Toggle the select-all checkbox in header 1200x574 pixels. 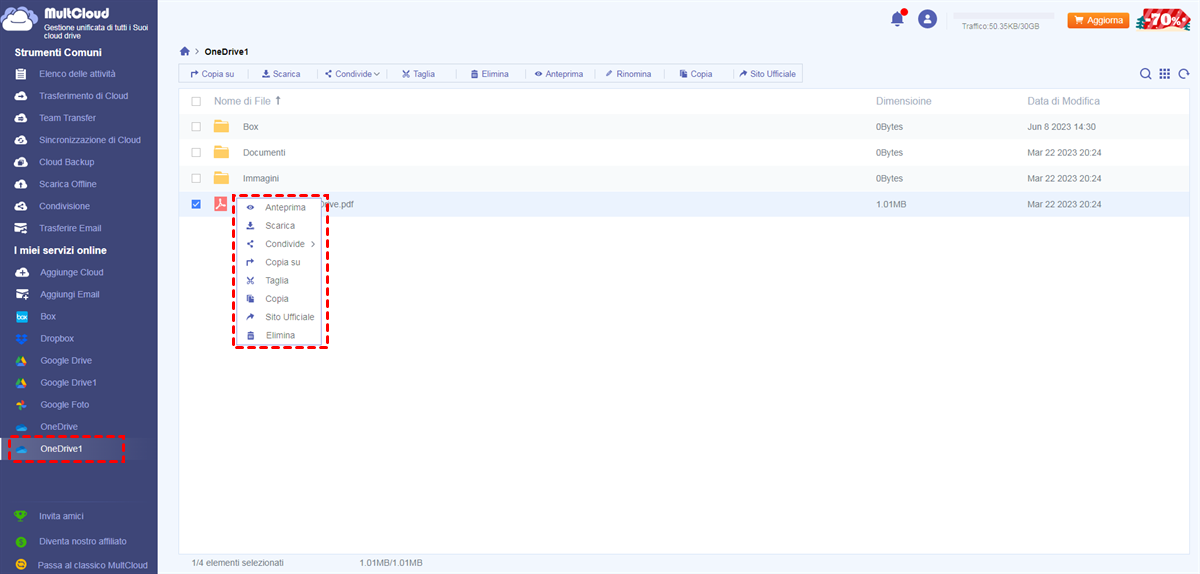click(196, 101)
